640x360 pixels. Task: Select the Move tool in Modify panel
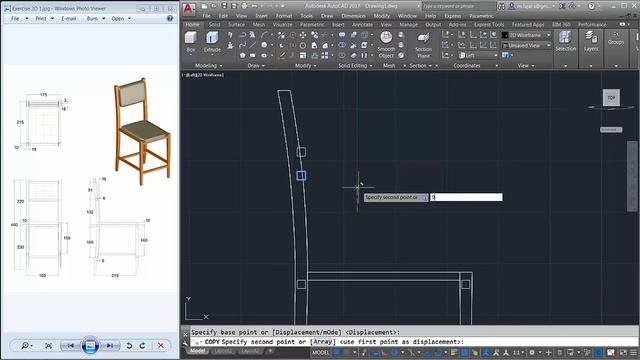pos(303,35)
